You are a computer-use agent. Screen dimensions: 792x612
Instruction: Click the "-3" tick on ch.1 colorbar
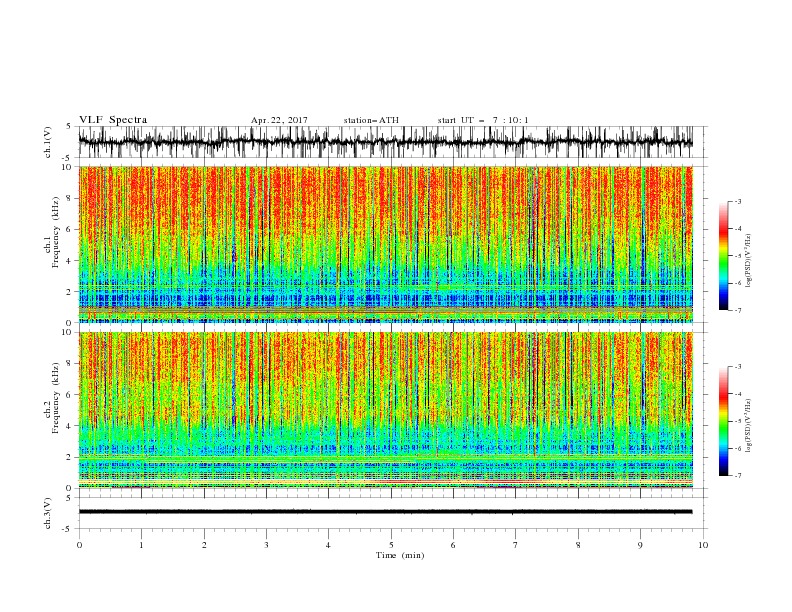pos(737,201)
